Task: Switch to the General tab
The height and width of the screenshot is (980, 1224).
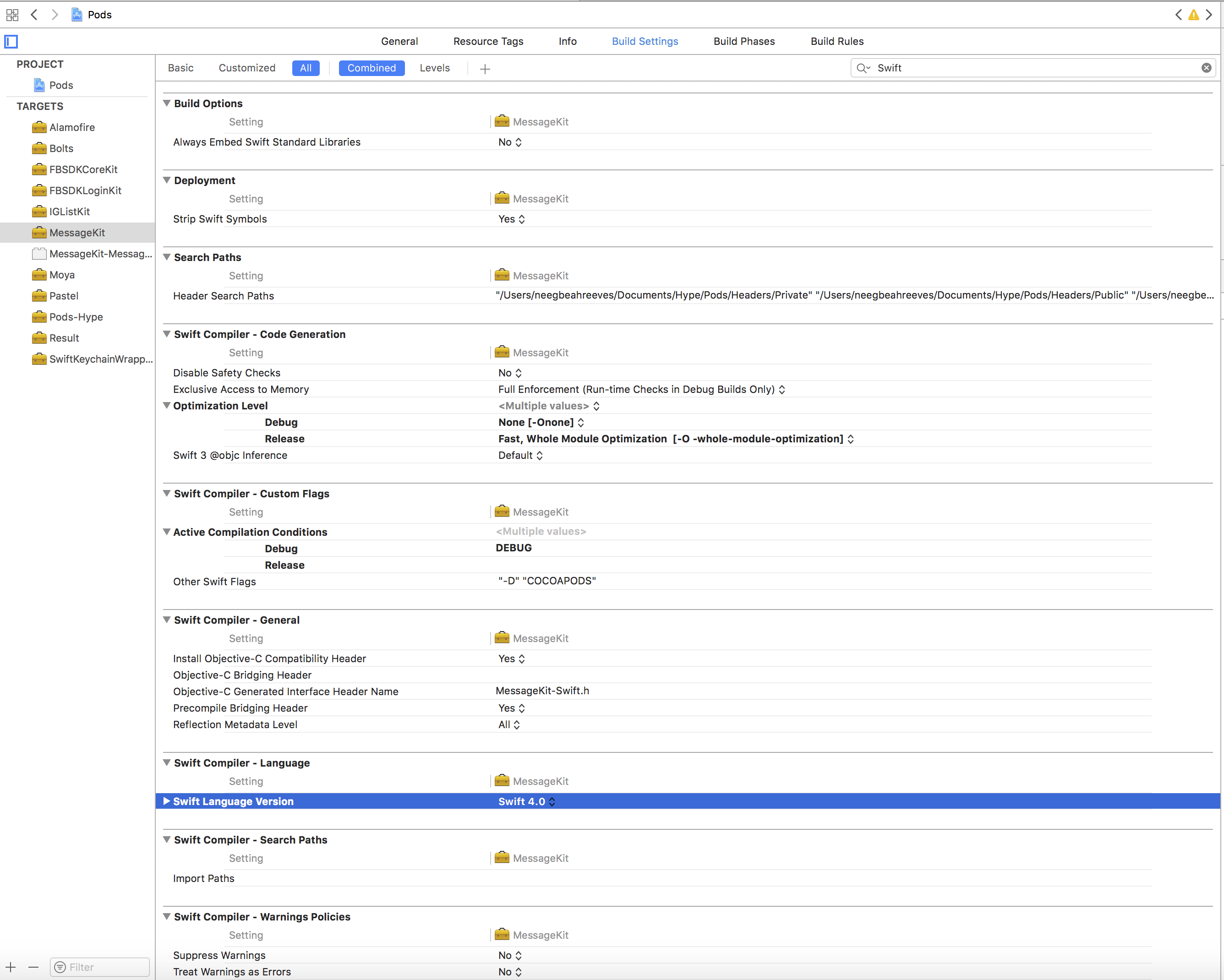Action: coord(399,41)
